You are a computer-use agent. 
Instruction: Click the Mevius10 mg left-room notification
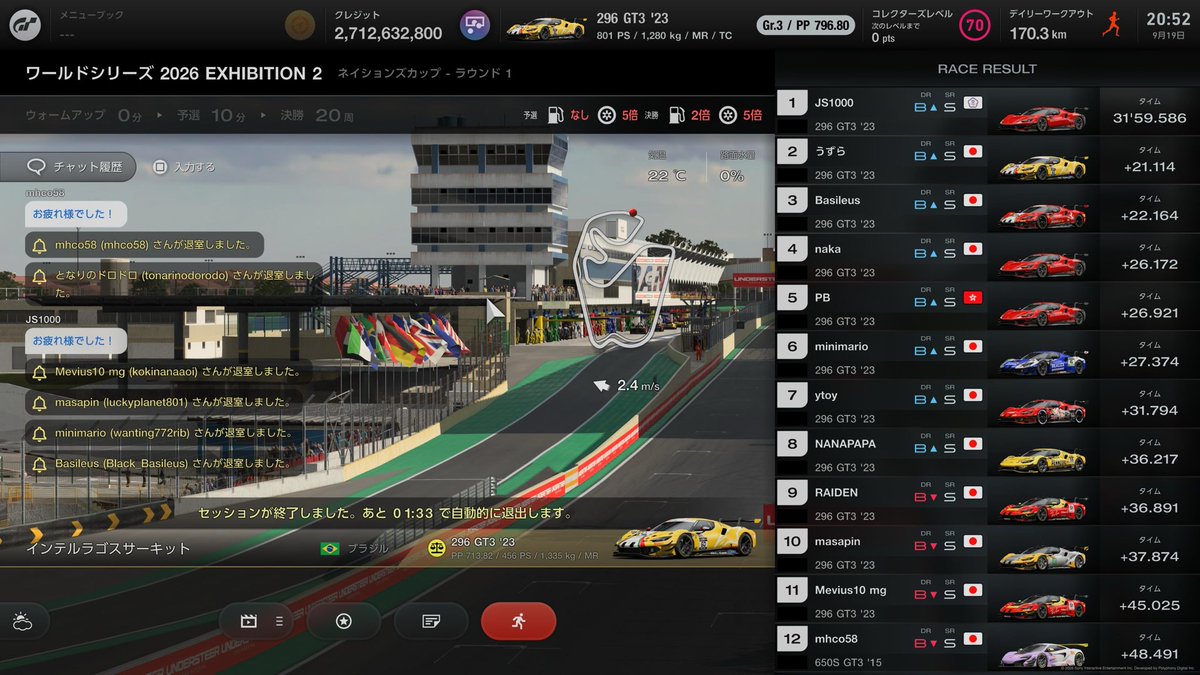pyautogui.click(x=169, y=372)
